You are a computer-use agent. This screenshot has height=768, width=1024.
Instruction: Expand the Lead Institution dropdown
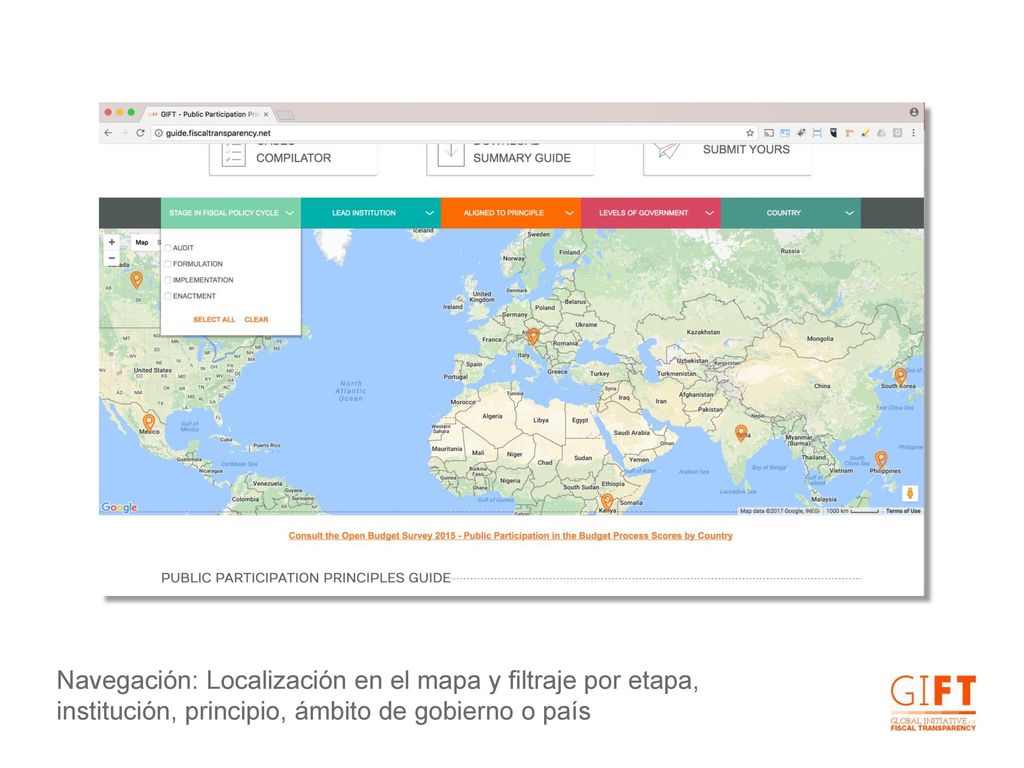[371, 213]
